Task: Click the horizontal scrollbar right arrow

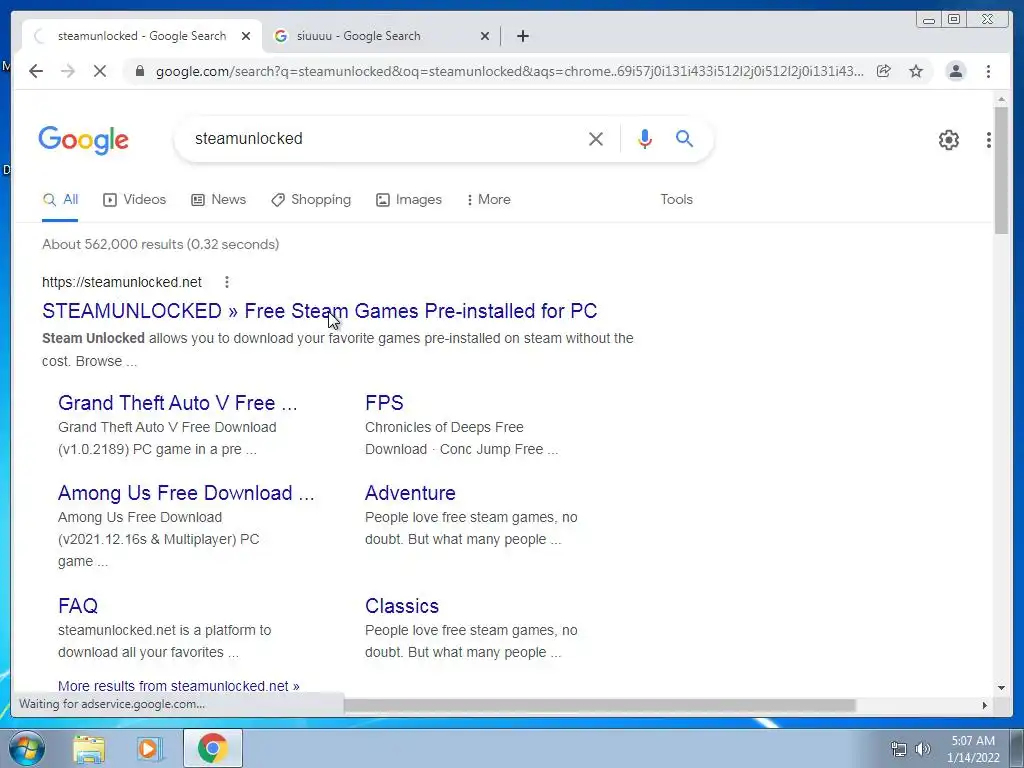Action: pos(984,705)
